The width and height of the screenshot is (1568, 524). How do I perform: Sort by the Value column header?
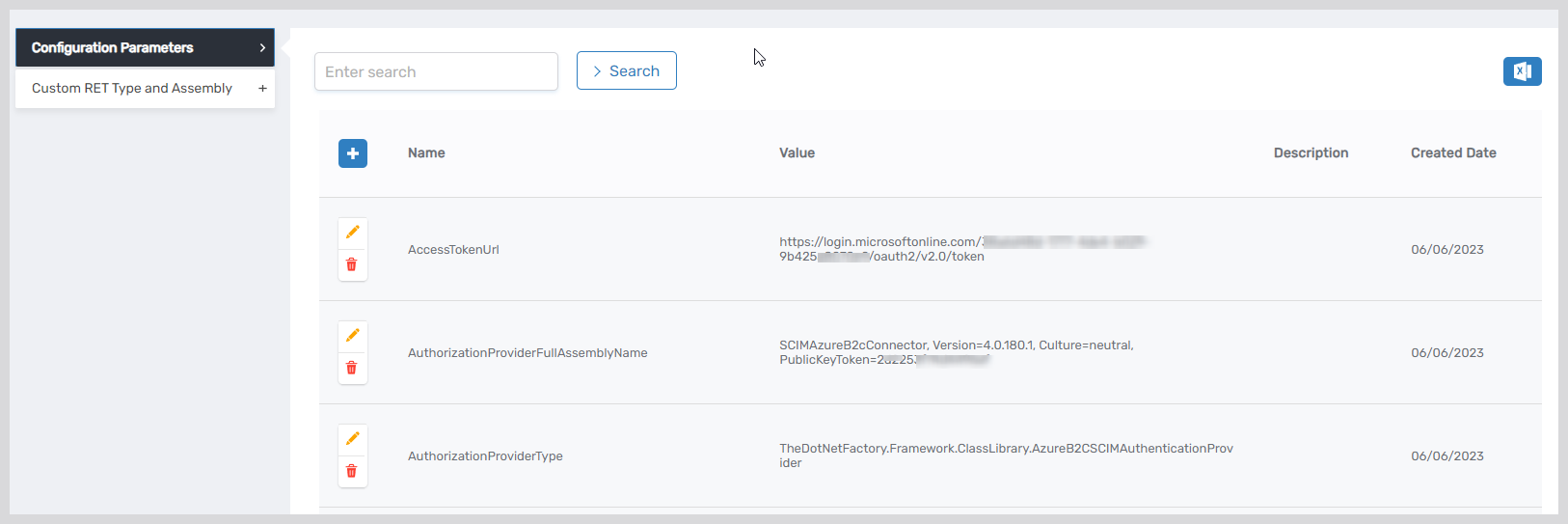pos(797,152)
